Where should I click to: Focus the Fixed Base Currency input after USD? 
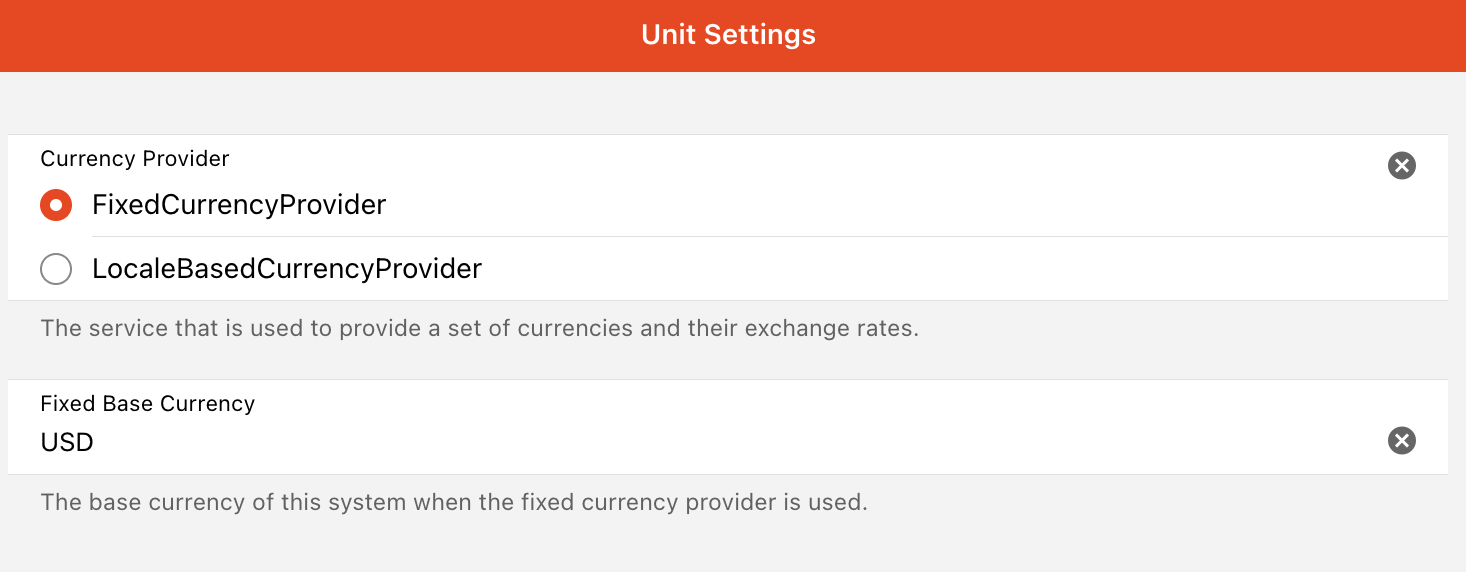click(x=700, y=442)
